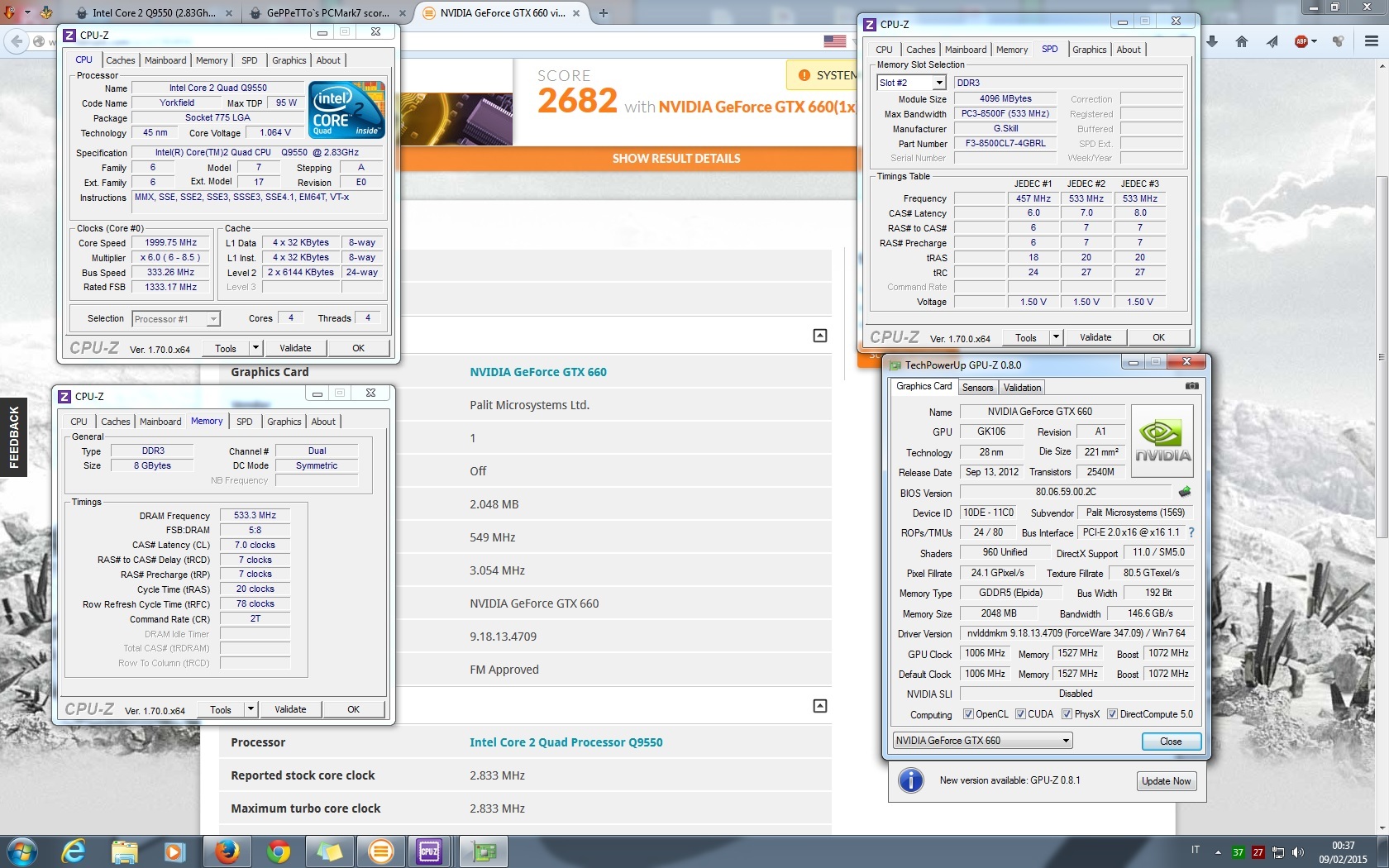Switch to CPU-Z taskbar button
Image resolution: width=1389 pixels, height=868 pixels.
pyautogui.click(x=429, y=851)
